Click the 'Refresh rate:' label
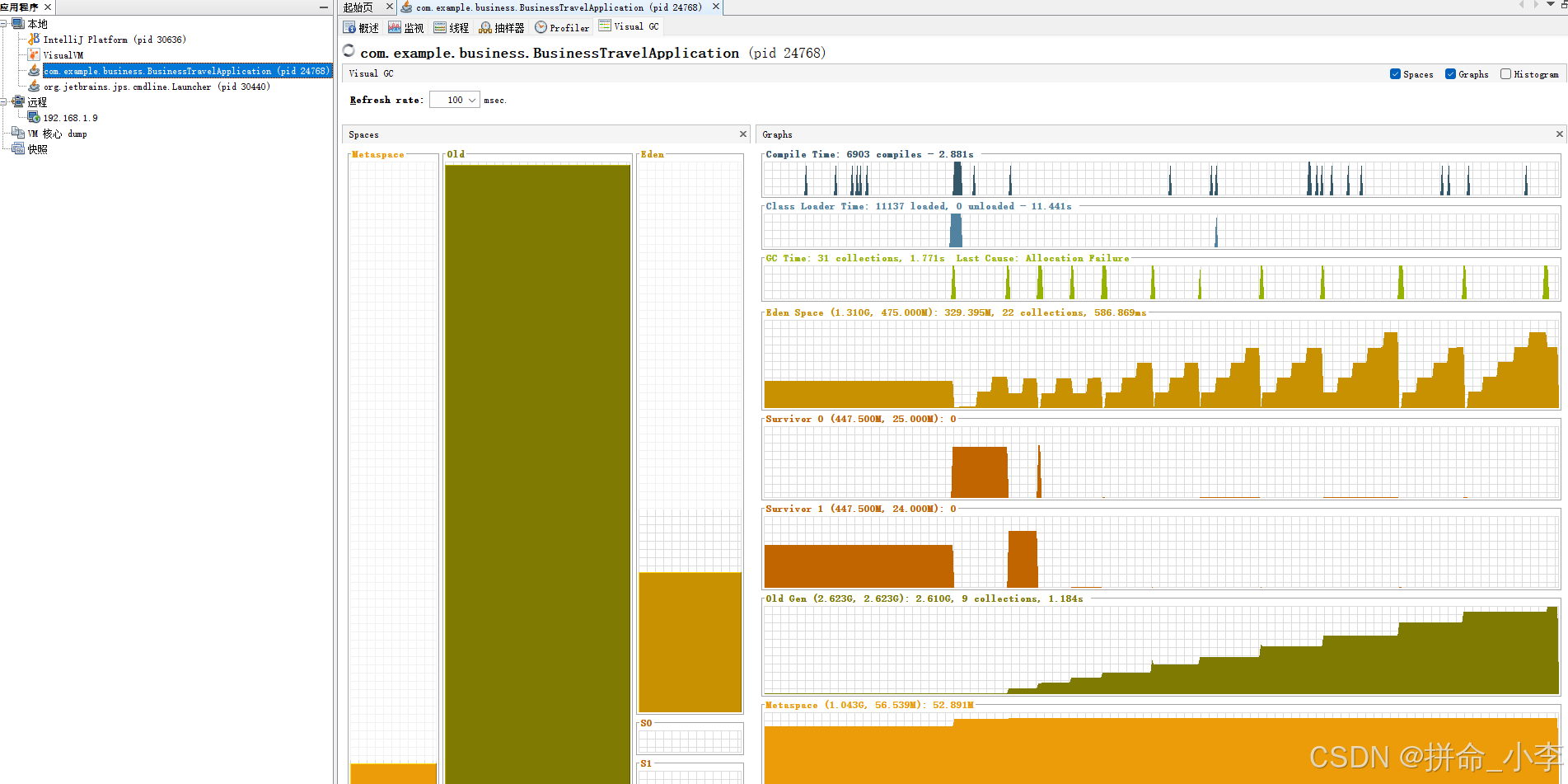Viewport: 1568px width, 784px height. (386, 100)
